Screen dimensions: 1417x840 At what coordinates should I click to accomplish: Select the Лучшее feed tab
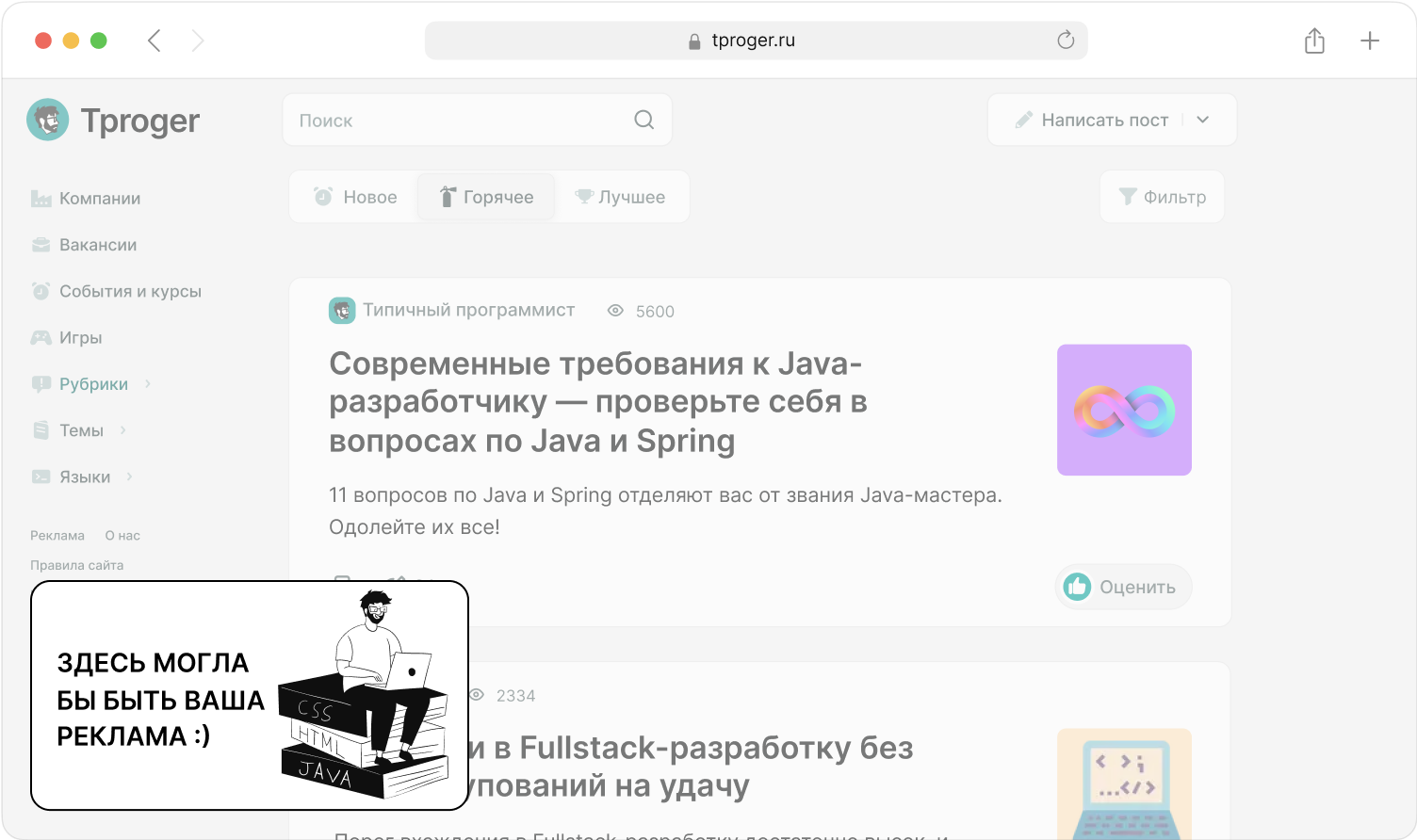622,197
